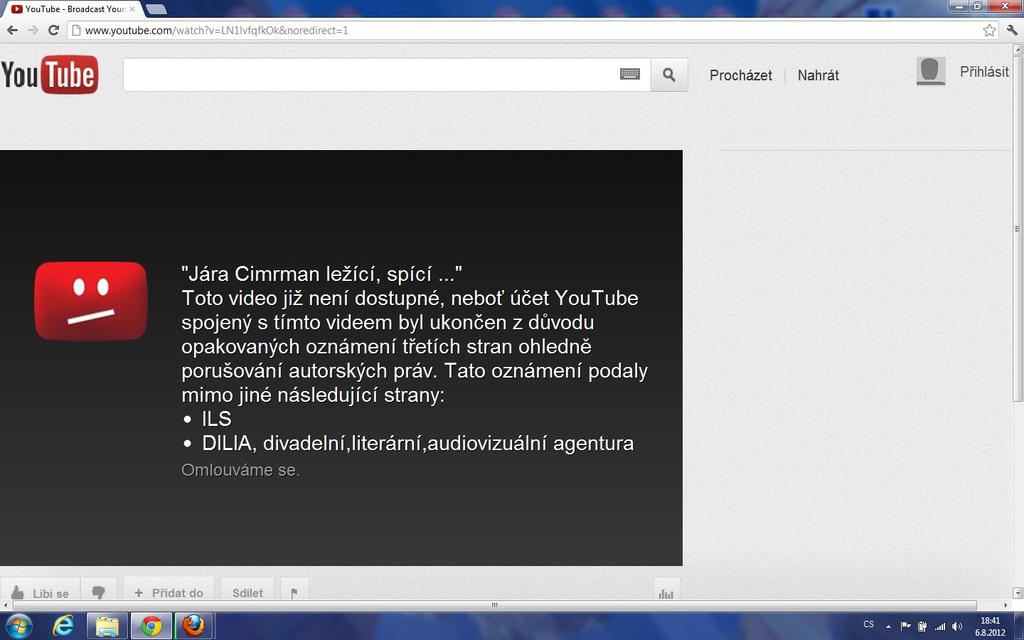Select the YouTube - Broadcast Yourself tab
The width and height of the screenshot is (1024, 640).
coord(73,9)
